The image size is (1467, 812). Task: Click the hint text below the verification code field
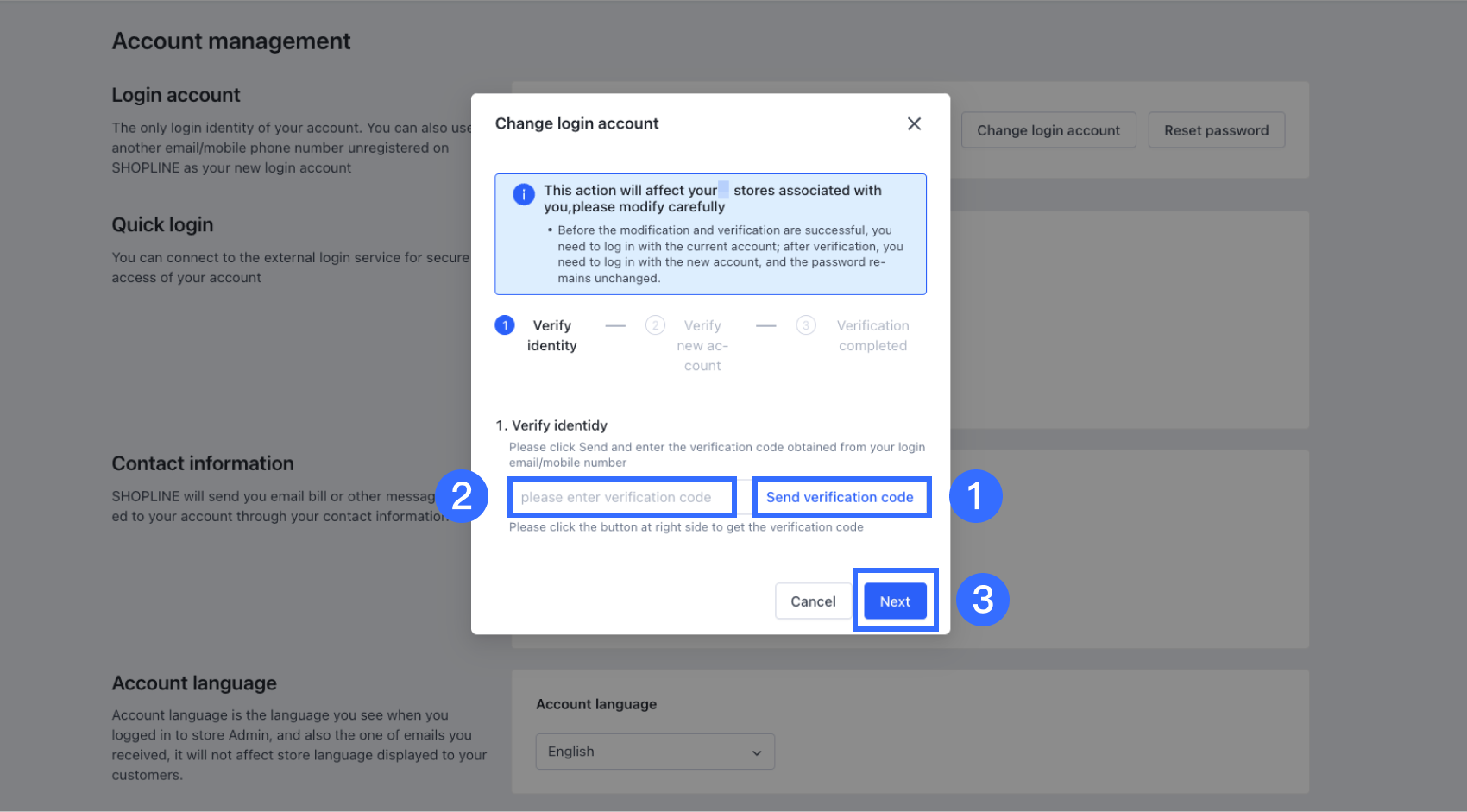[x=686, y=527]
